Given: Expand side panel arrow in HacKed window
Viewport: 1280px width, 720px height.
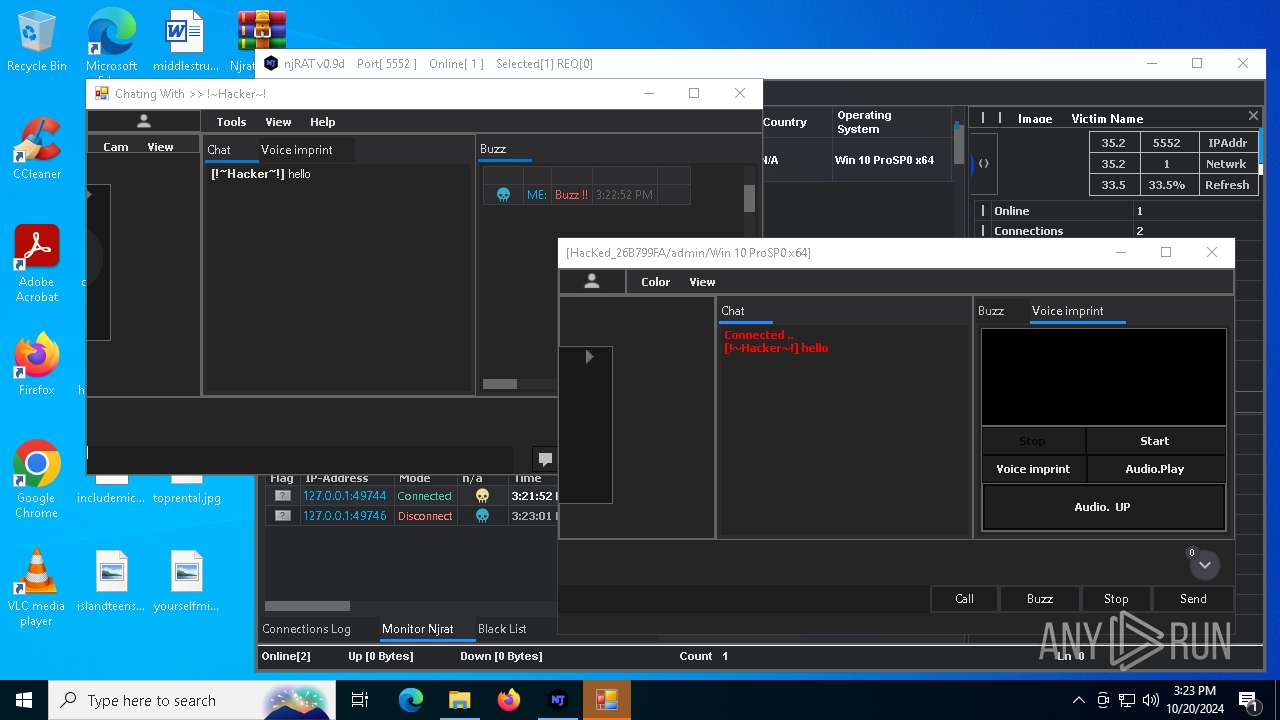Looking at the screenshot, I should tap(589, 356).
